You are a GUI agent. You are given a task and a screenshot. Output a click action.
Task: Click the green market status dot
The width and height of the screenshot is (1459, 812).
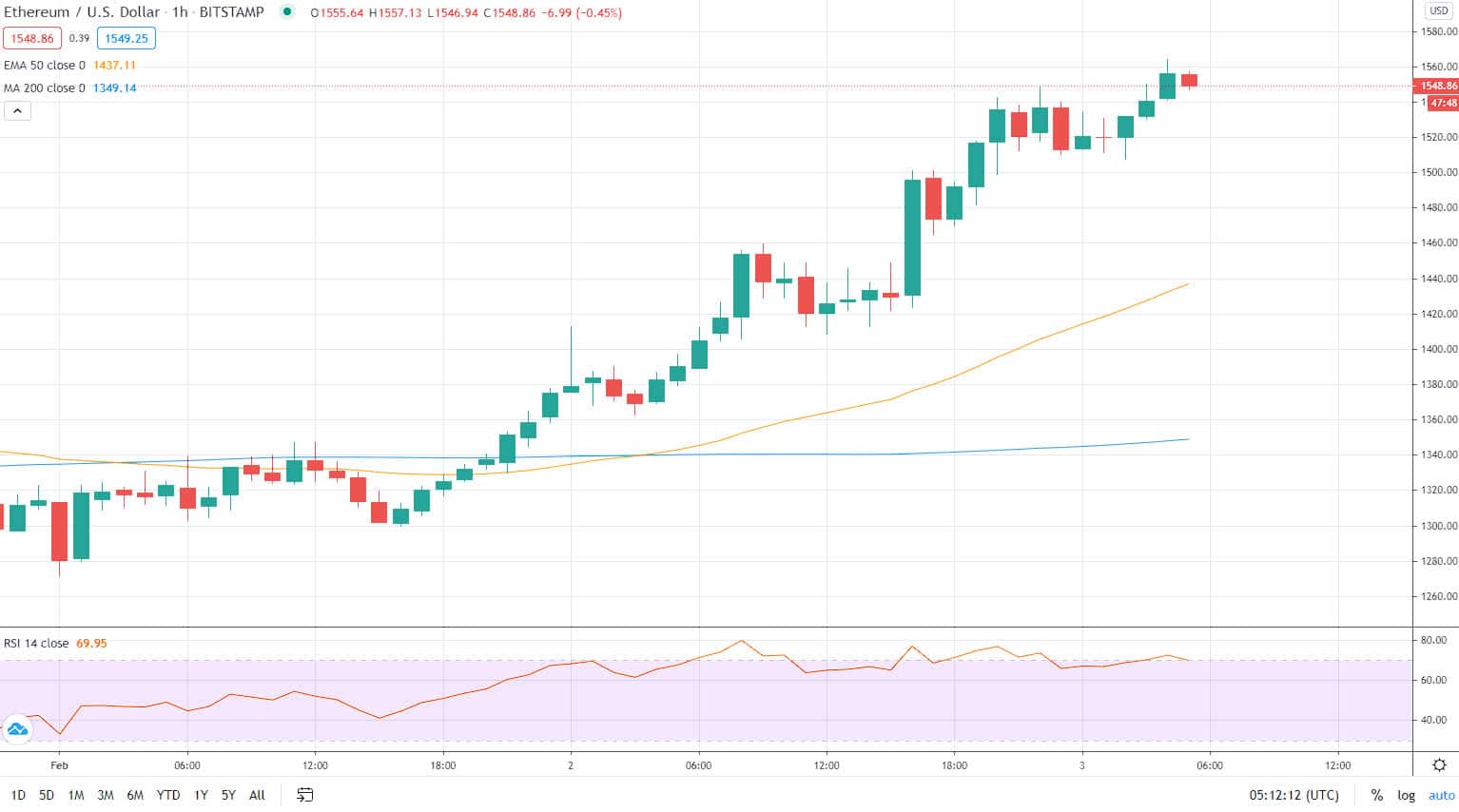(x=287, y=12)
